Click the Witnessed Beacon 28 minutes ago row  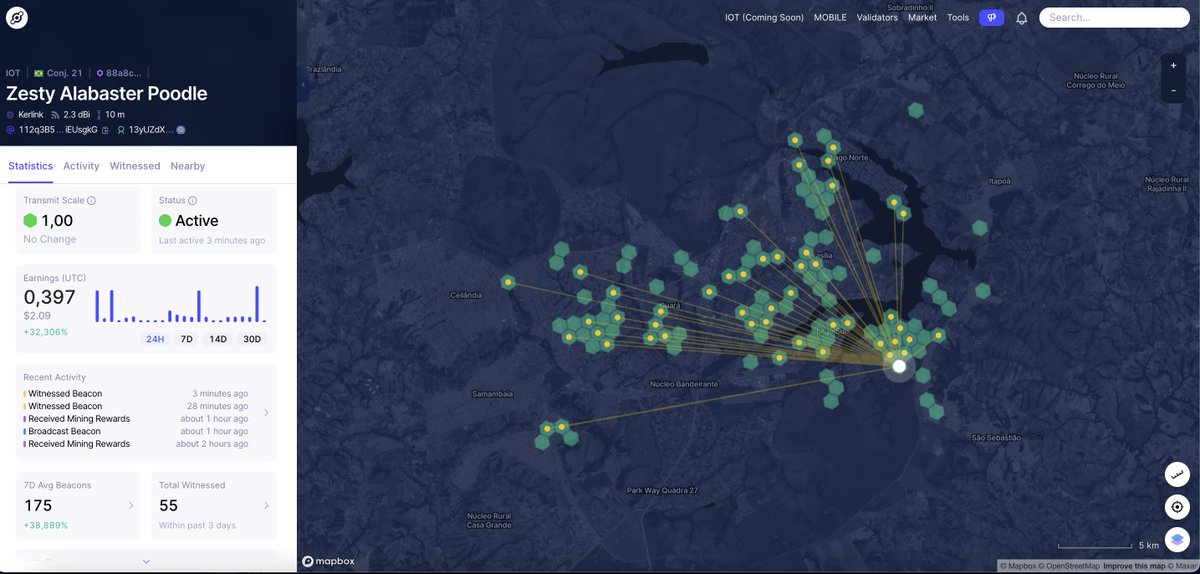click(x=136, y=406)
